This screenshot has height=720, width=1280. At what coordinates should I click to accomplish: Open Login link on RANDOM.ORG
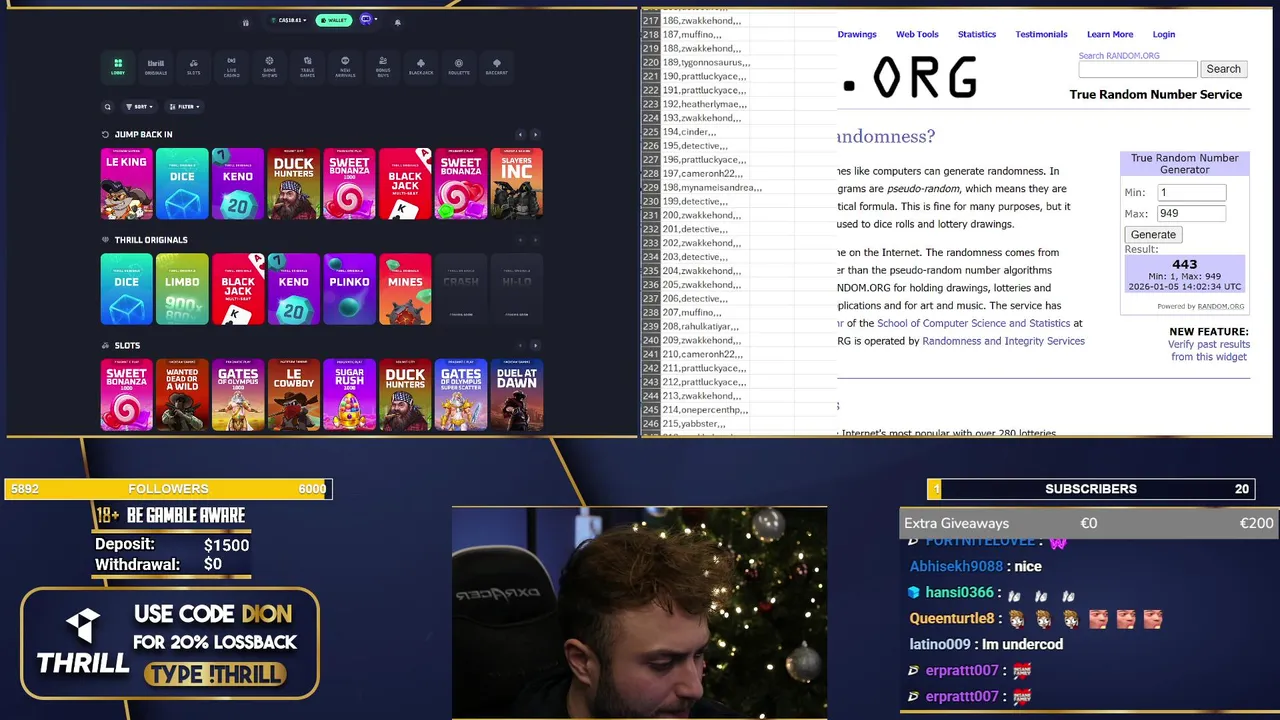pyautogui.click(x=1163, y=34)
